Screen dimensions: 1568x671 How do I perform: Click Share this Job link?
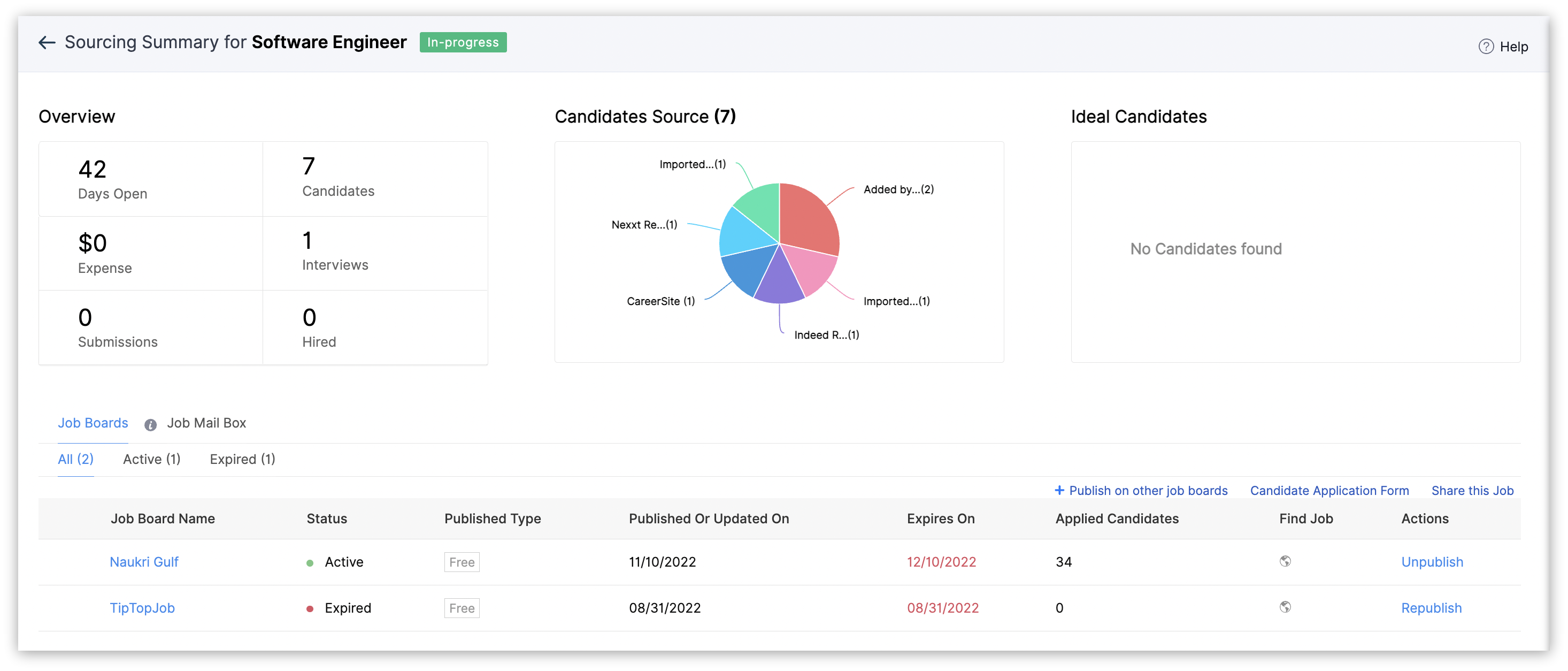1472,491
